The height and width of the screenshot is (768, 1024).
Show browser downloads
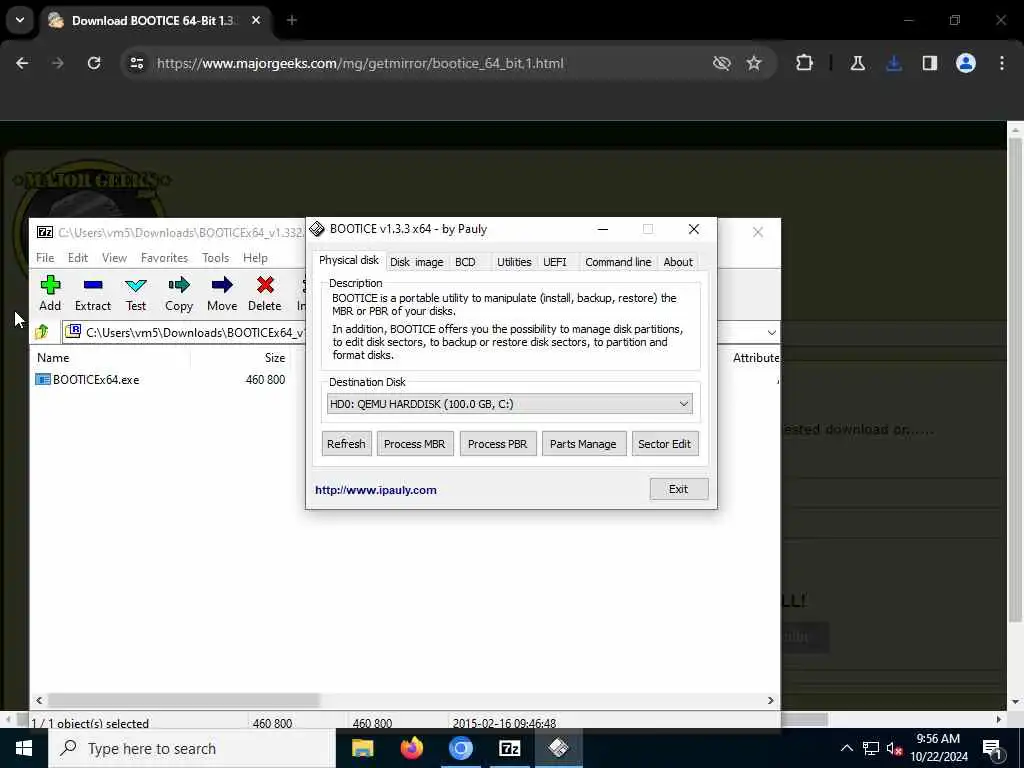point(894,63)
